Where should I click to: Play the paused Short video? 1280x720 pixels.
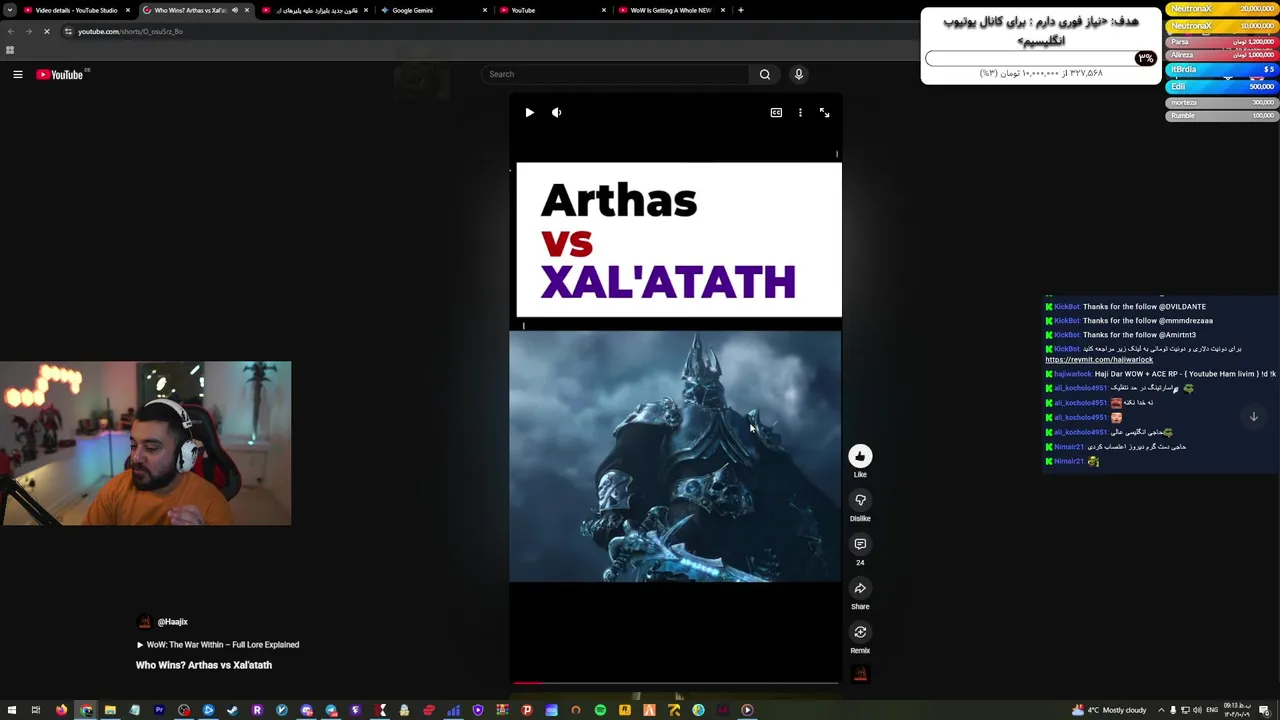point(529,113)
